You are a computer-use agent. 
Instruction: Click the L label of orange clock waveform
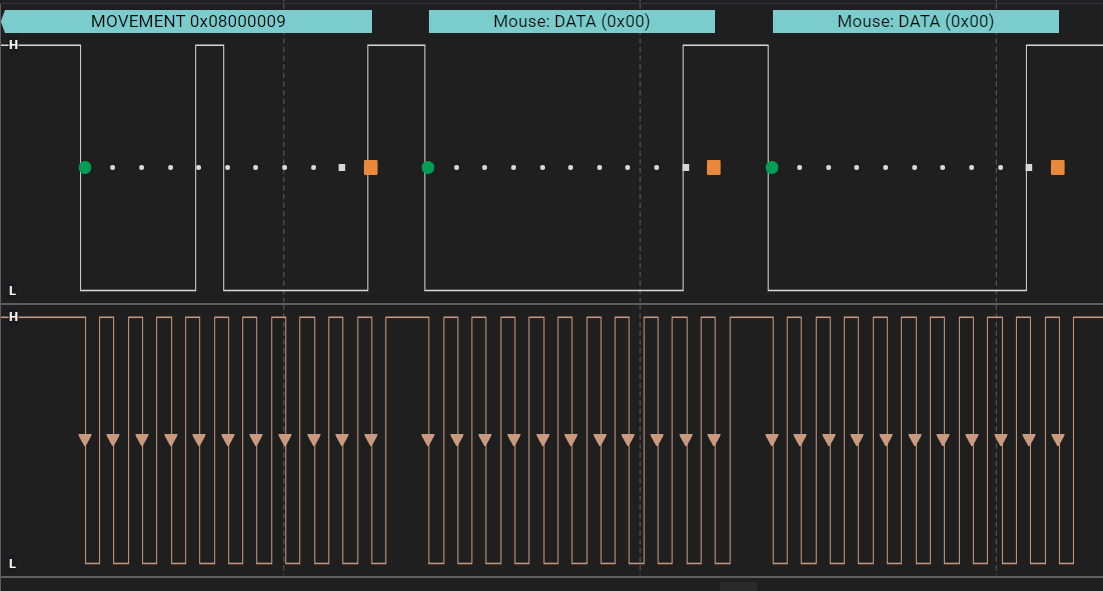coord(12,564)
